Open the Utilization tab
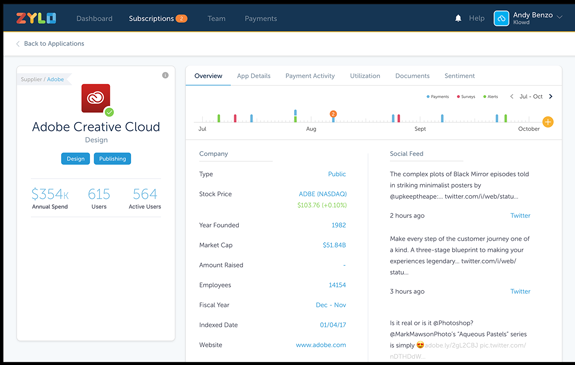 pos(365,76)
